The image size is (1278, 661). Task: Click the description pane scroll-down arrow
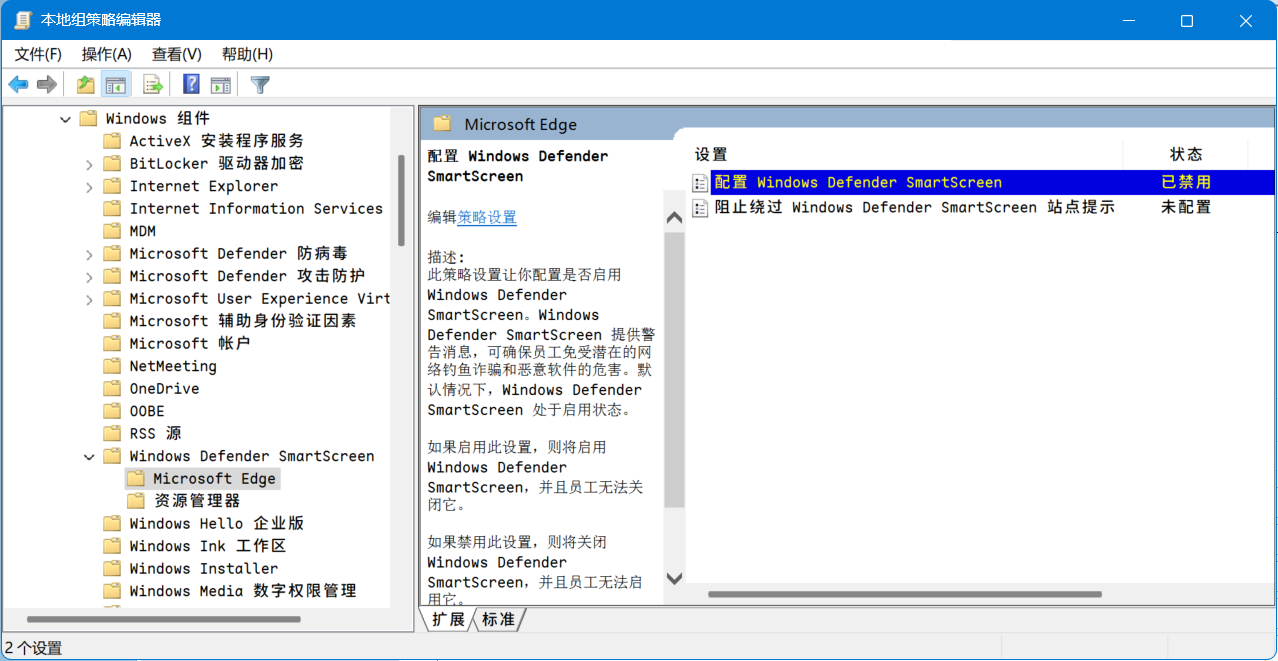[x=674, y=578]
